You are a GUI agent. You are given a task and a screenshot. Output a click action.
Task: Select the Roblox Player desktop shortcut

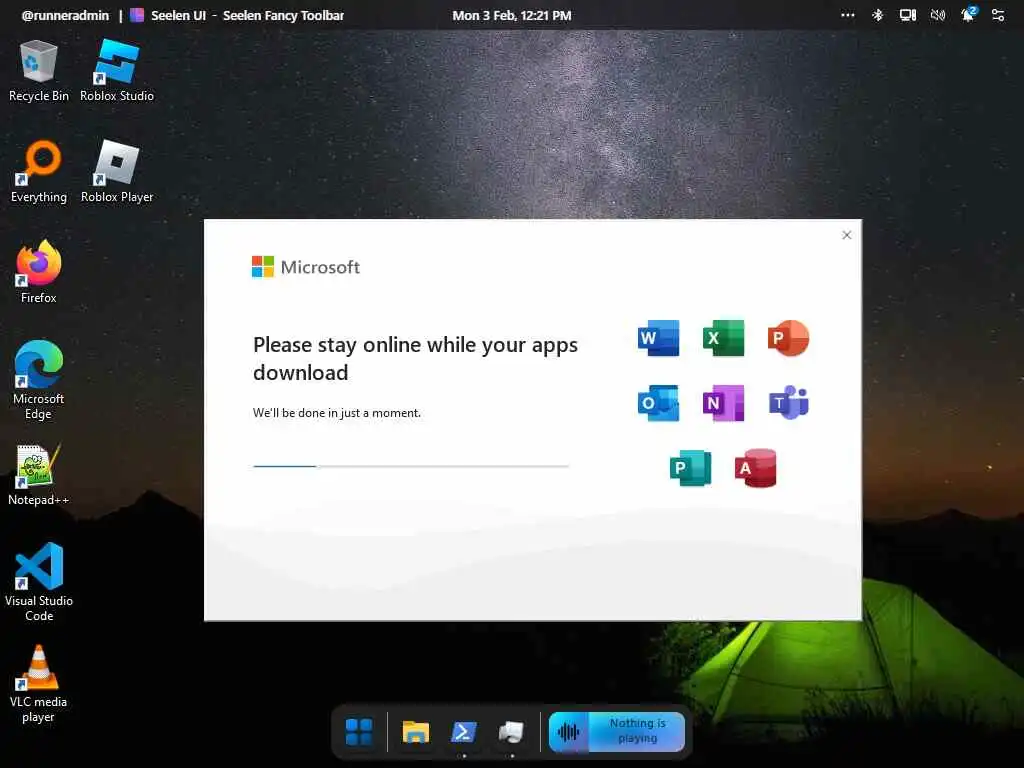tap(117, 172)
